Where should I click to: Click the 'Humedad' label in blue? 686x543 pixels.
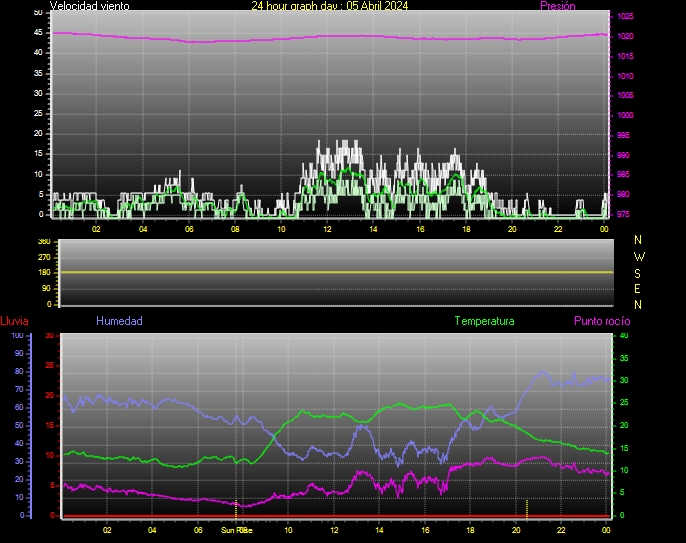tap(119, 321)
